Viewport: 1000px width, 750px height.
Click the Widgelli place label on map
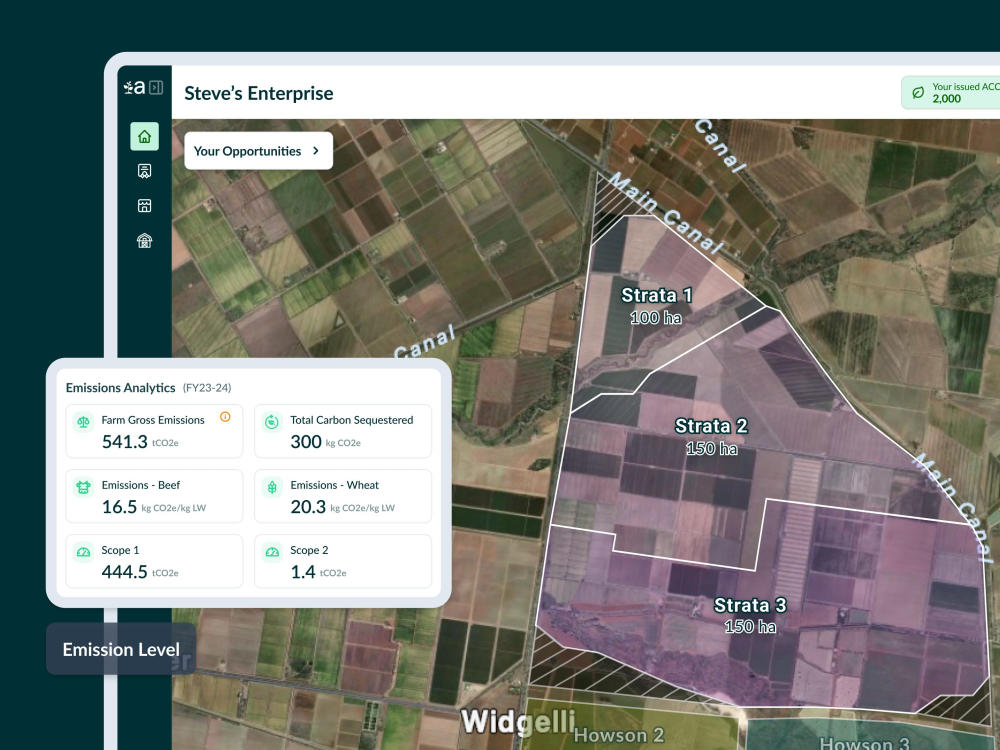518,721
